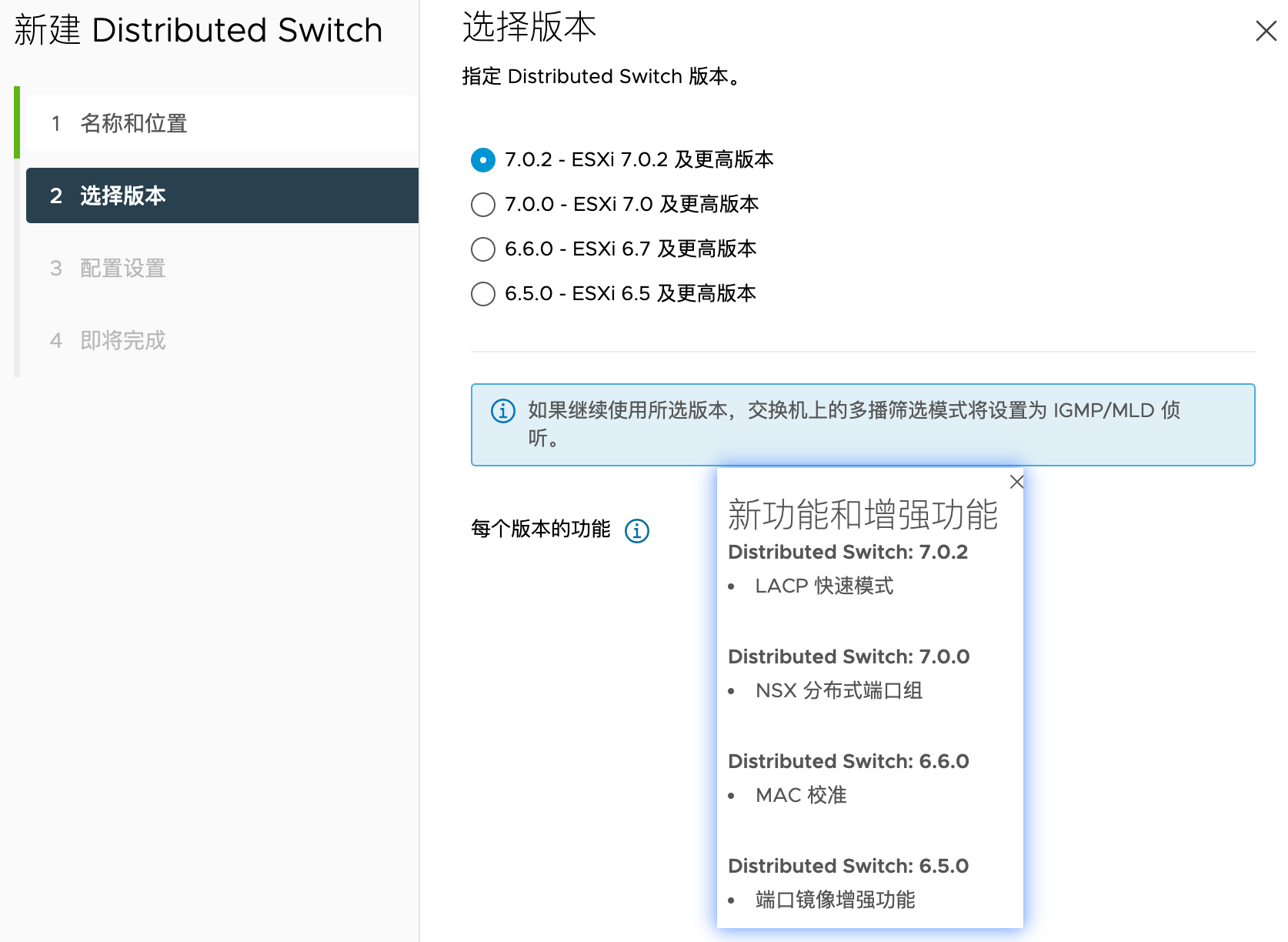Click the 新建 Distributed Switch wizard title
Image resolution: width=1288 pixels, height=942 pixels.
199,30
